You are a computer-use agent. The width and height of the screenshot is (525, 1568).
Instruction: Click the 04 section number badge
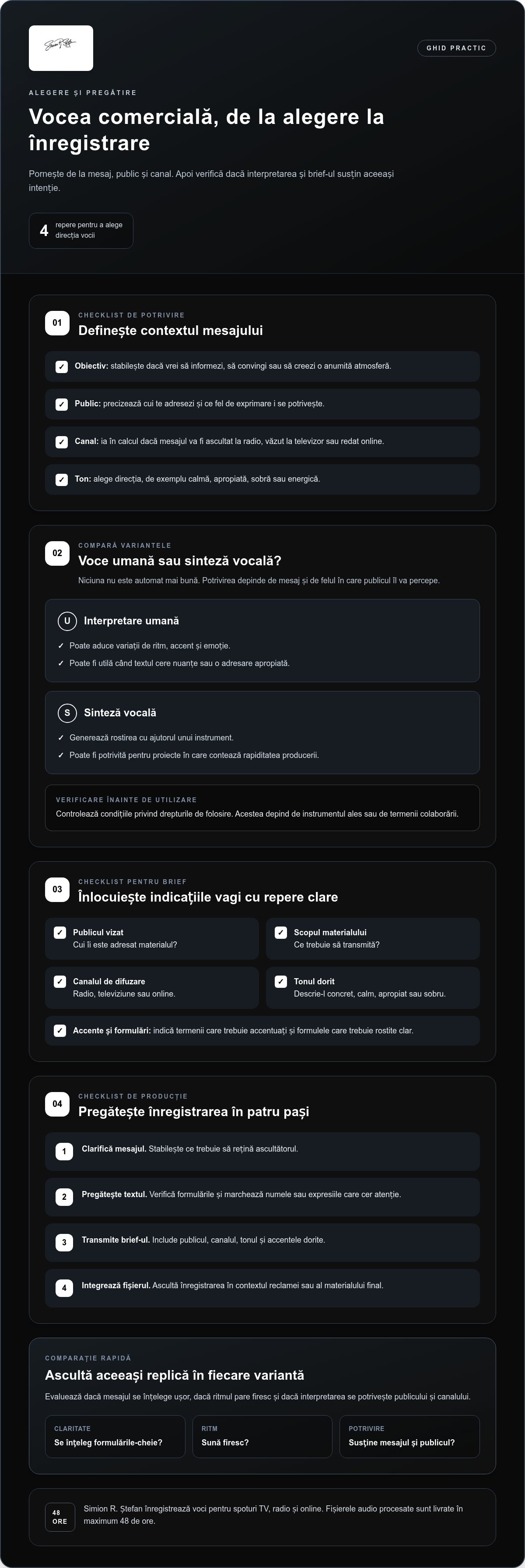(57, 1103)
